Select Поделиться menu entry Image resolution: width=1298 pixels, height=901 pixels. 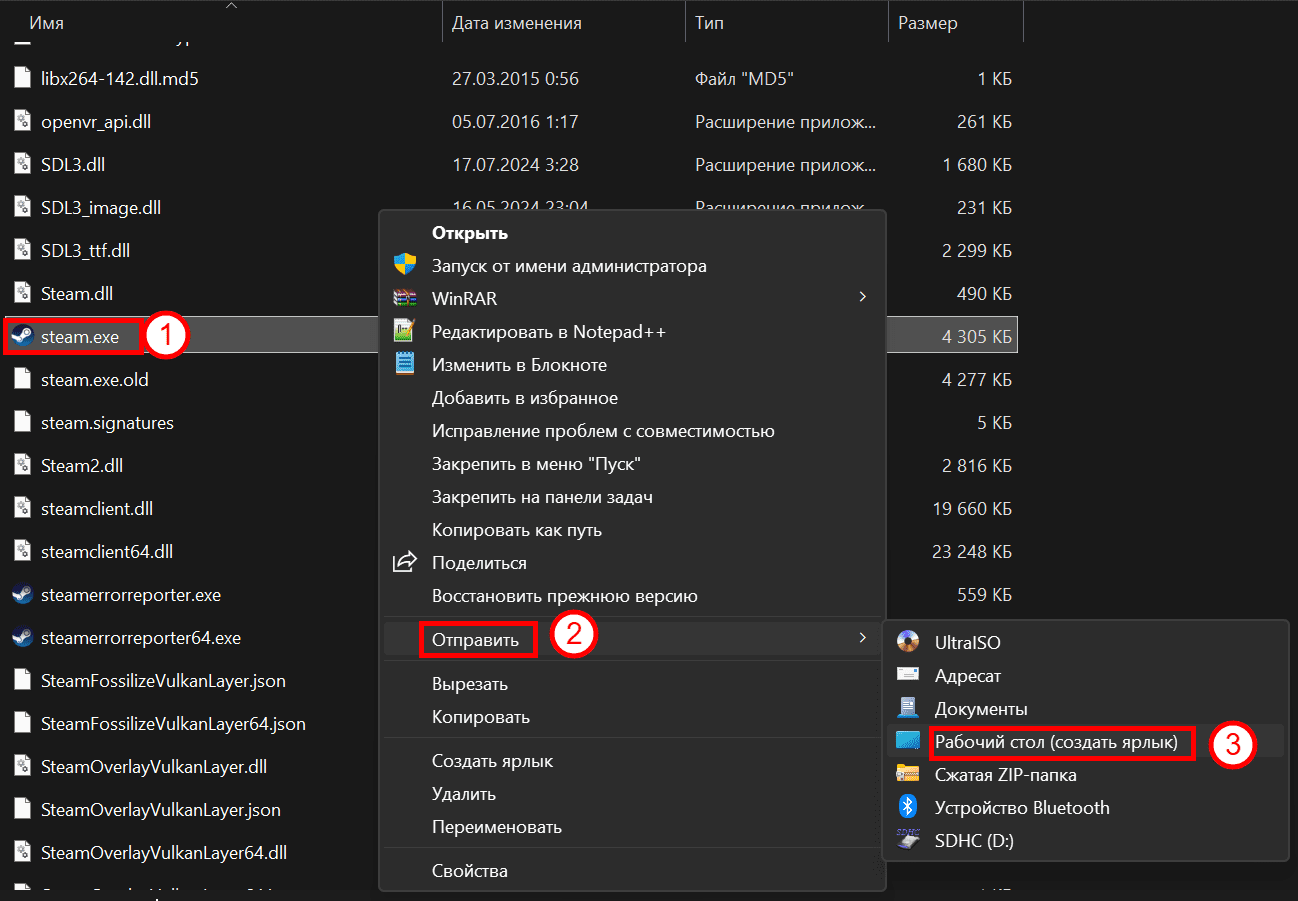point(479,563)
